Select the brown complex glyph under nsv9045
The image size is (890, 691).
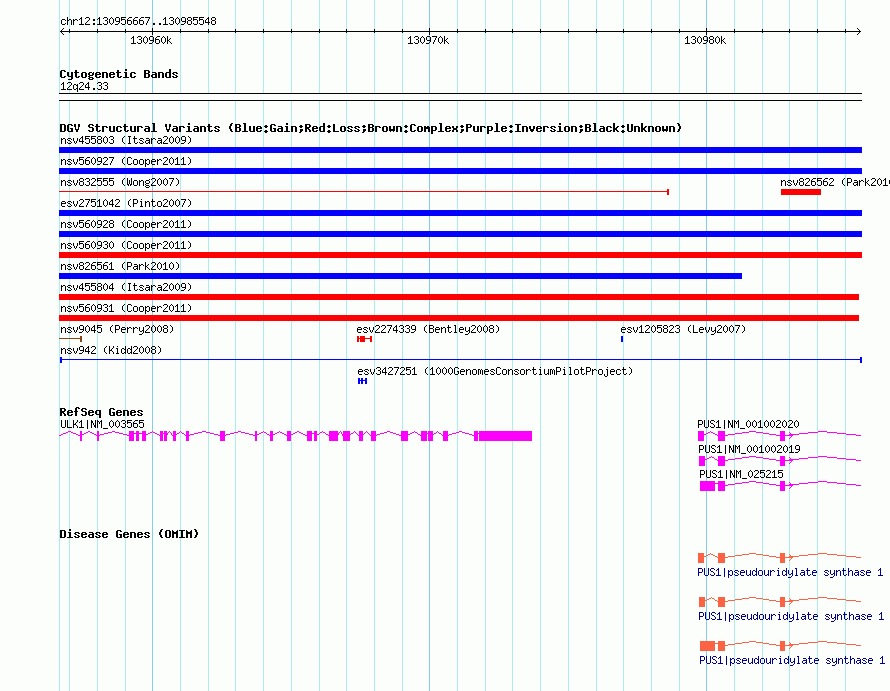pos(70,339)
